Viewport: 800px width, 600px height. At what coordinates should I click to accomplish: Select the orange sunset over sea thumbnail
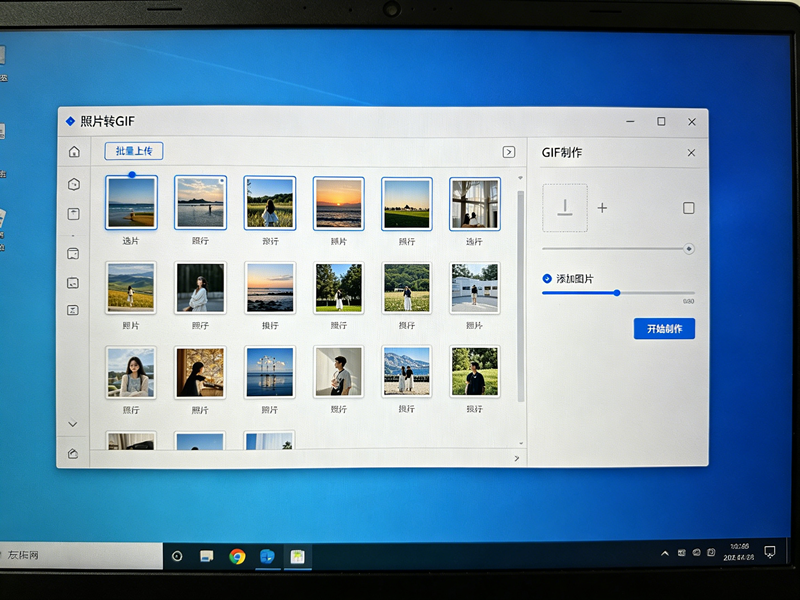click(x=339, y=204)
